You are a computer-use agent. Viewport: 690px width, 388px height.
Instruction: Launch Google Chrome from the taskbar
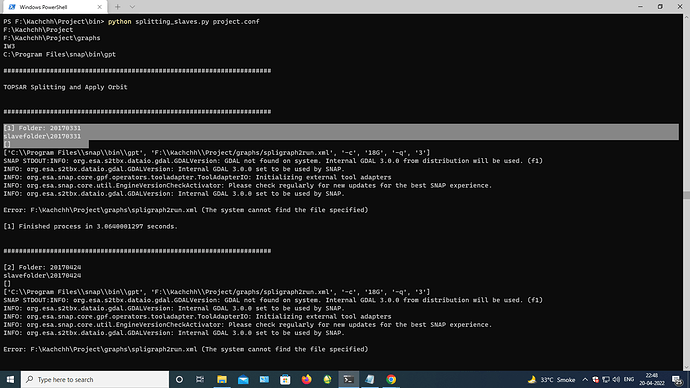click(391, 379)
